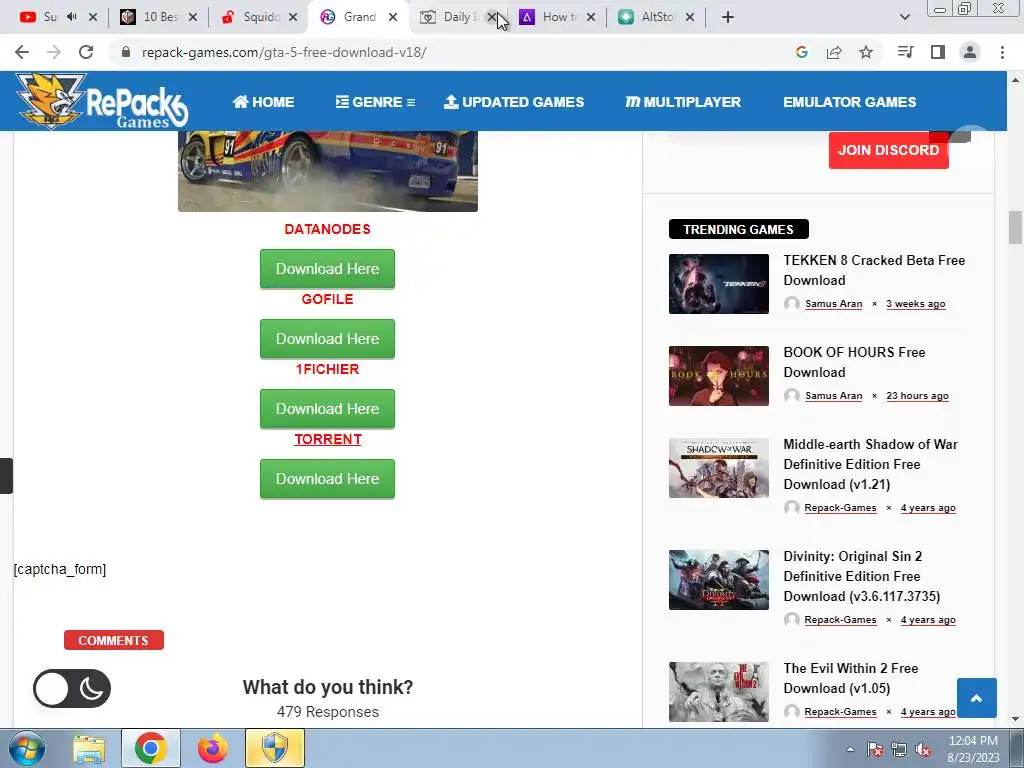The width and height of the screenshot is (1024, 768).
Task: Open the Google icon in address bar
Action: [x=802, y=52]
